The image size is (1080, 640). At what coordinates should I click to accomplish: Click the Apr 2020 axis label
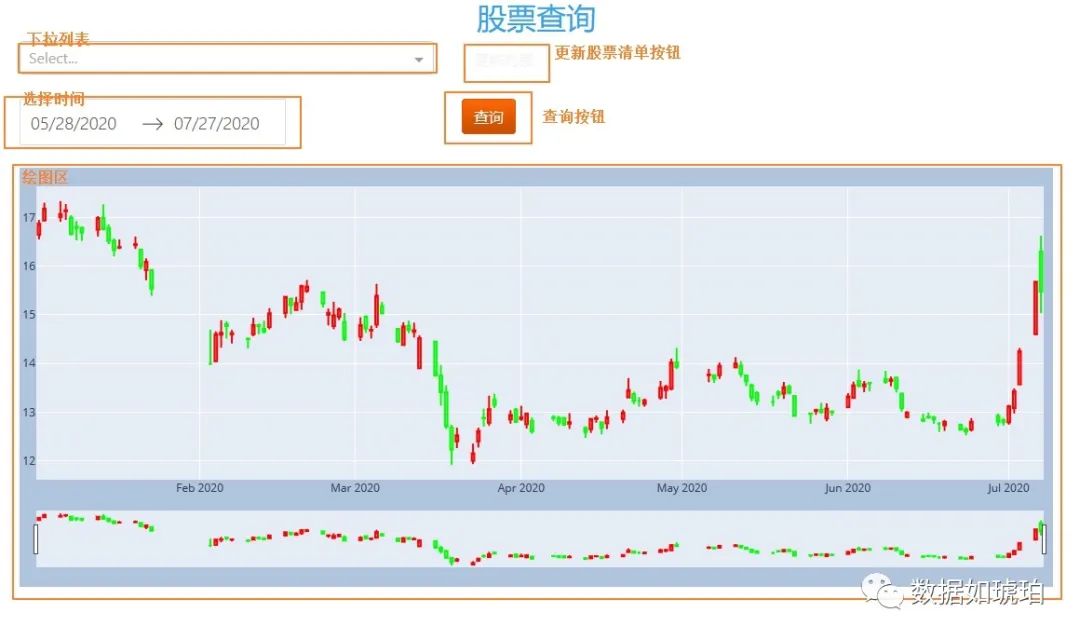521,488
